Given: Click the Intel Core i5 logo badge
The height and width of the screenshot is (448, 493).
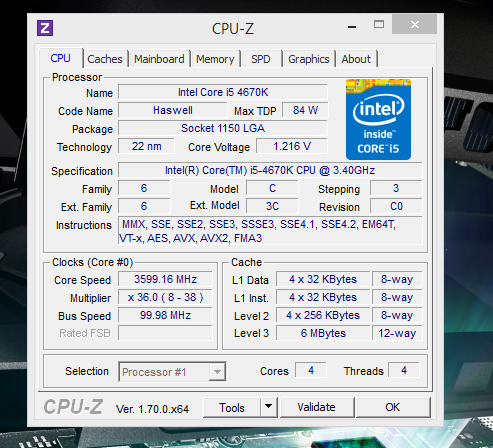Looking at the screenshot, I should coord(378,120).
